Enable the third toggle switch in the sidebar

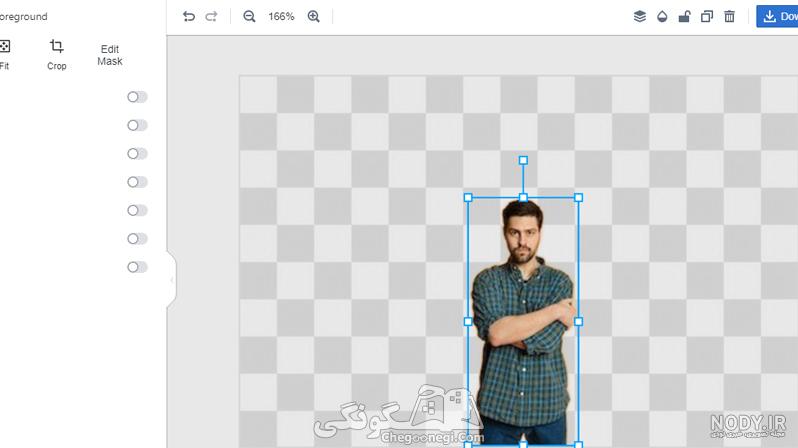(x=137, y=154)
